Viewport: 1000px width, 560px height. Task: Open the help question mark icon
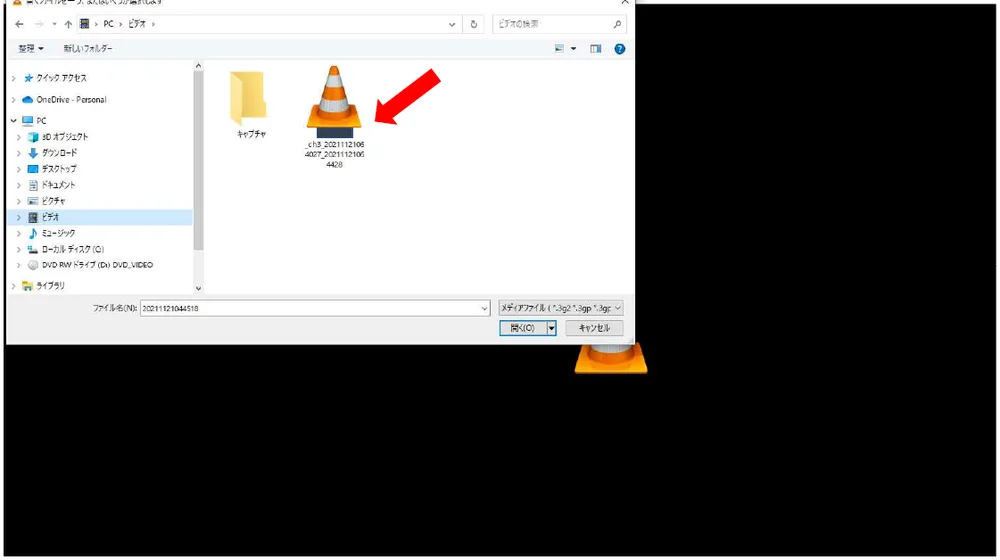(x=619, y=48)
